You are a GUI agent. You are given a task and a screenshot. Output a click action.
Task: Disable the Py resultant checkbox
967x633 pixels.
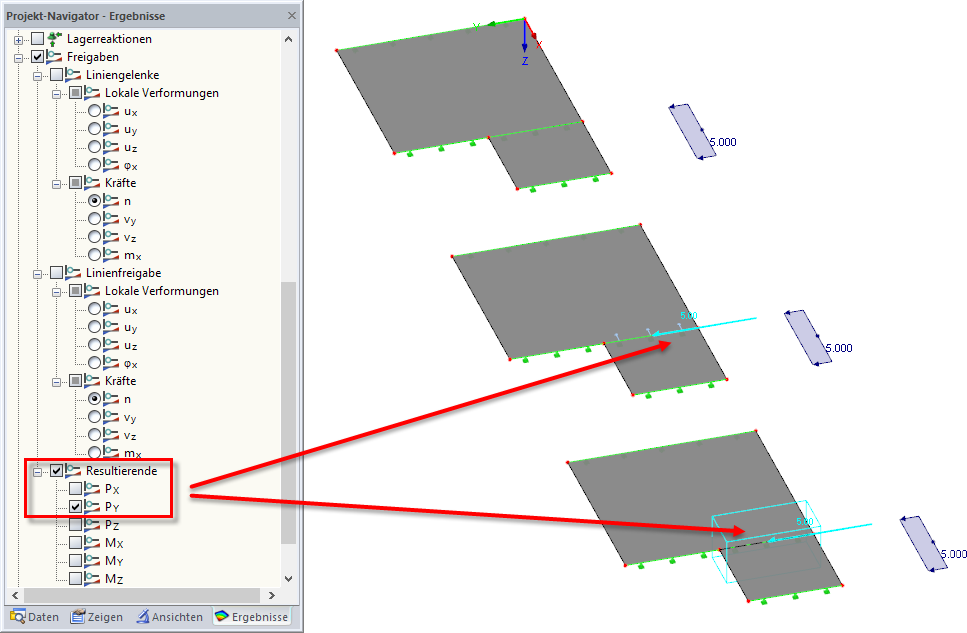pos(76,507)
